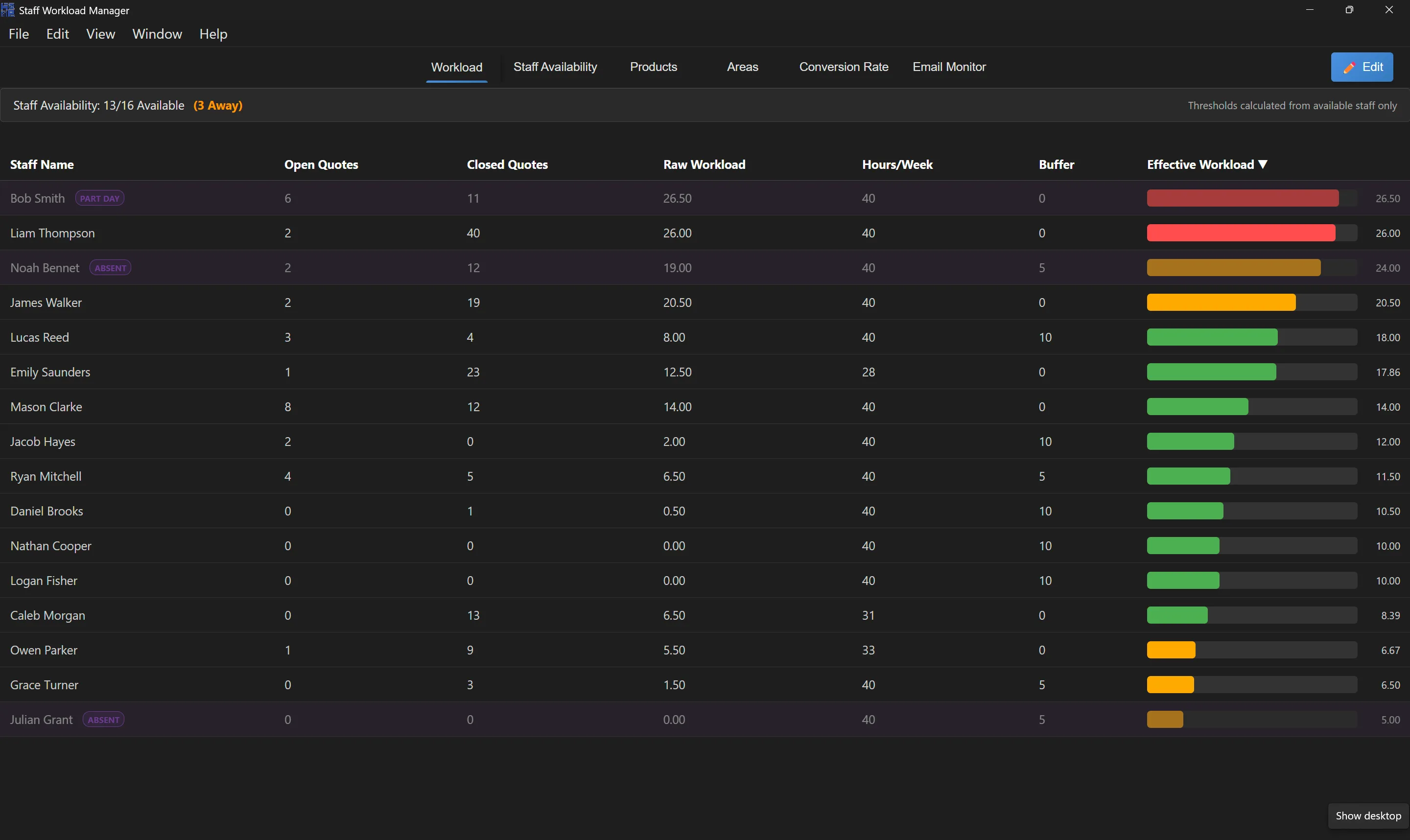This screenshot has height=840, width=1410.
Task: Select the James Walker name cell
Action: 46,302
